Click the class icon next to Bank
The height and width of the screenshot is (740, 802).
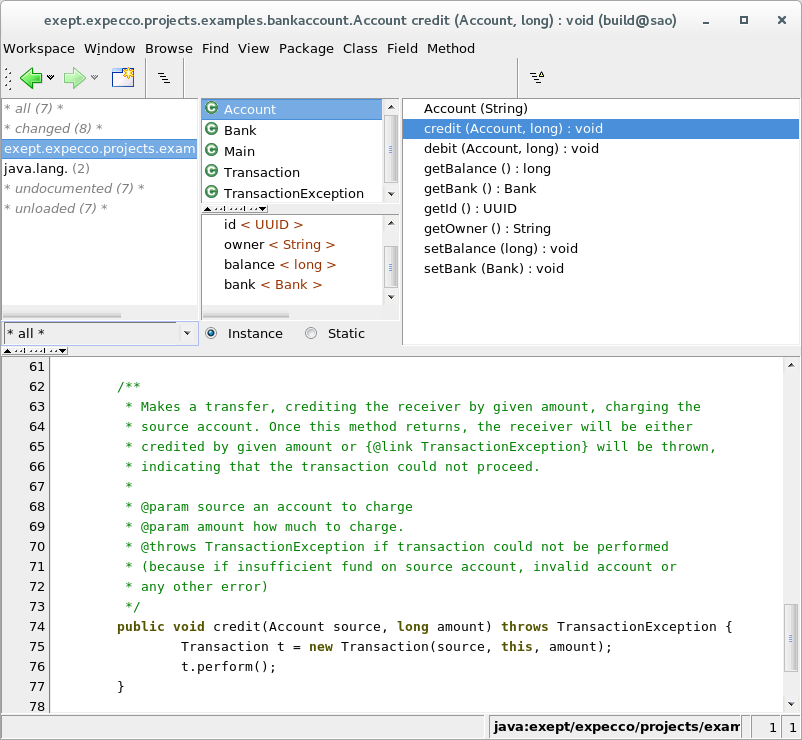pyautogui.click(x=211, y=130)
